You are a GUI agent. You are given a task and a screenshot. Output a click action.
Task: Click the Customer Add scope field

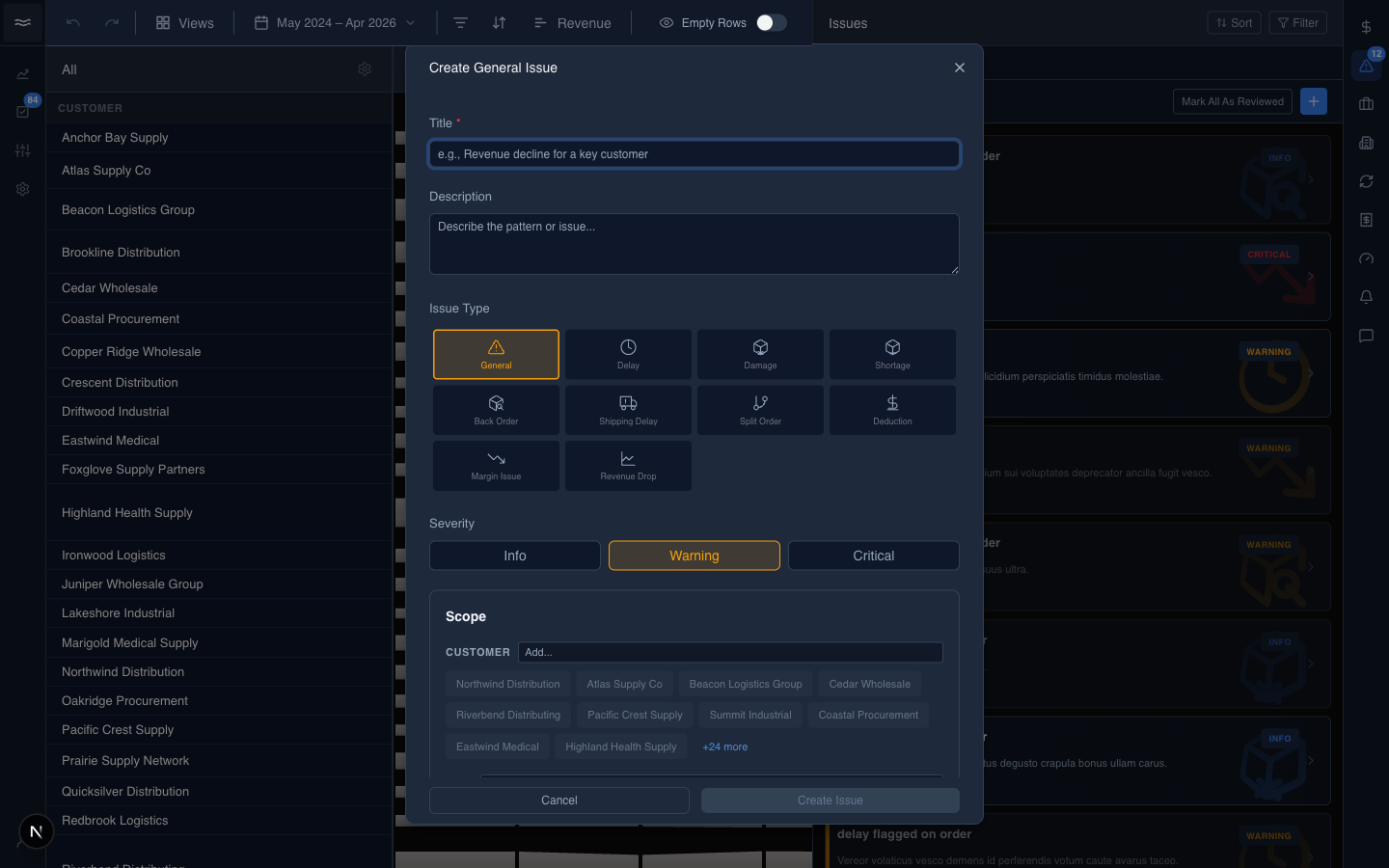point(730,652)
